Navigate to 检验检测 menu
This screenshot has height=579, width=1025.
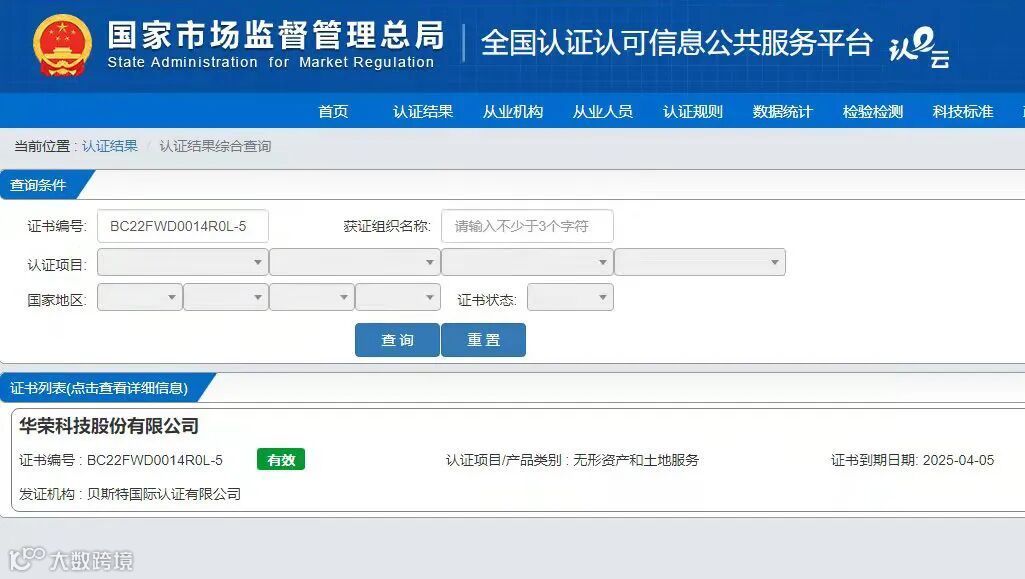tap(873, 111)
